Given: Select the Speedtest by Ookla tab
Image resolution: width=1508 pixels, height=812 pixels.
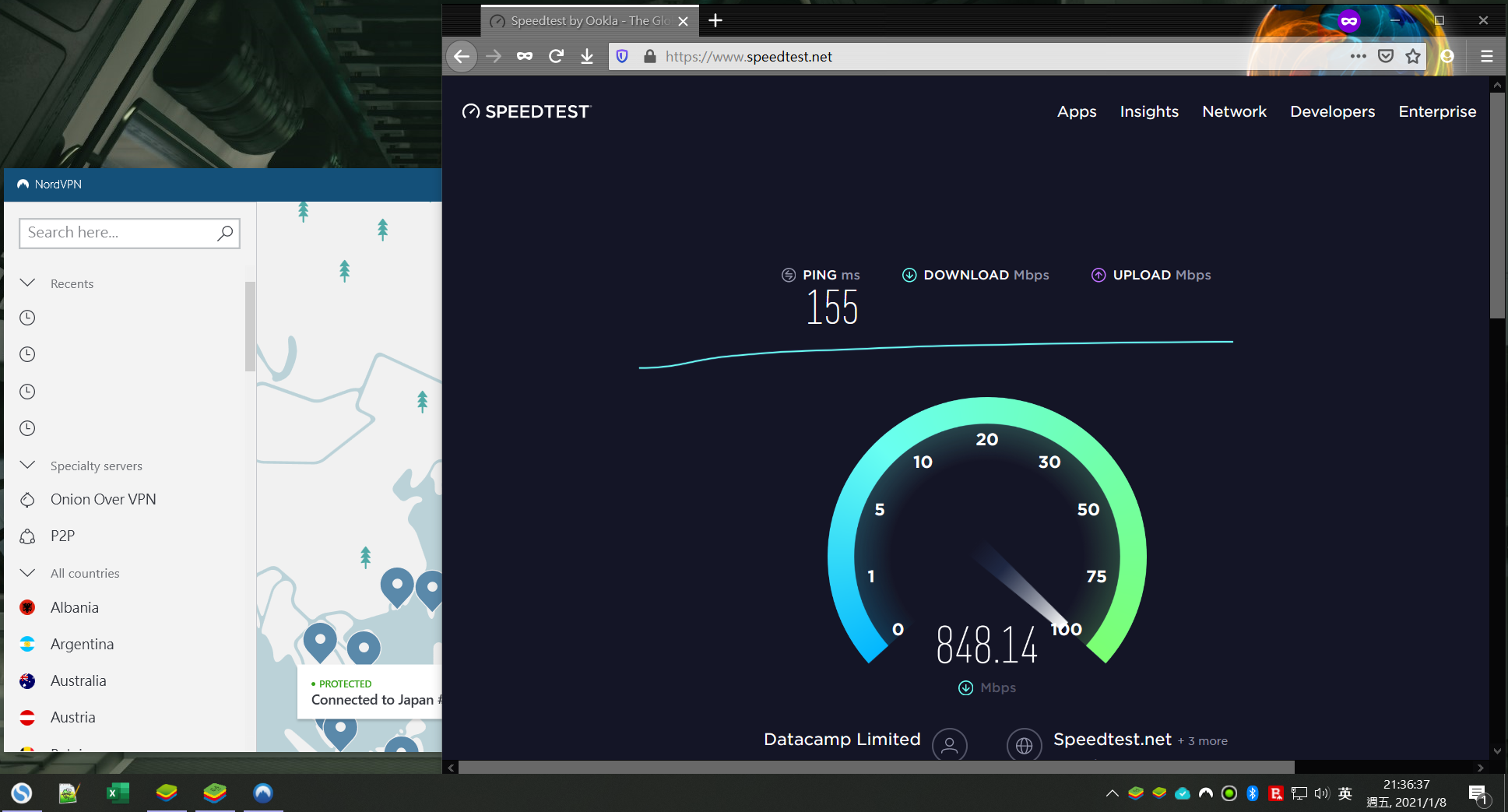Looking at the screenshot, I should (589, 21).
